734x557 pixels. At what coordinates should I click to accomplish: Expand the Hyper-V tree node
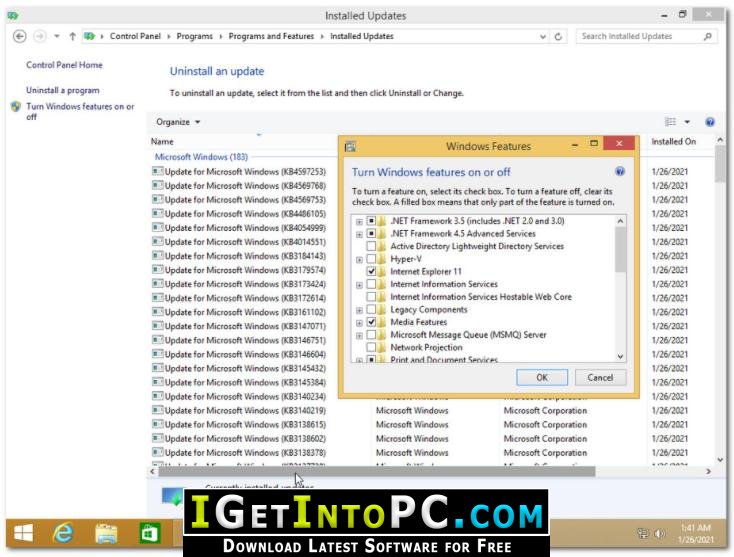pos(359,259)
